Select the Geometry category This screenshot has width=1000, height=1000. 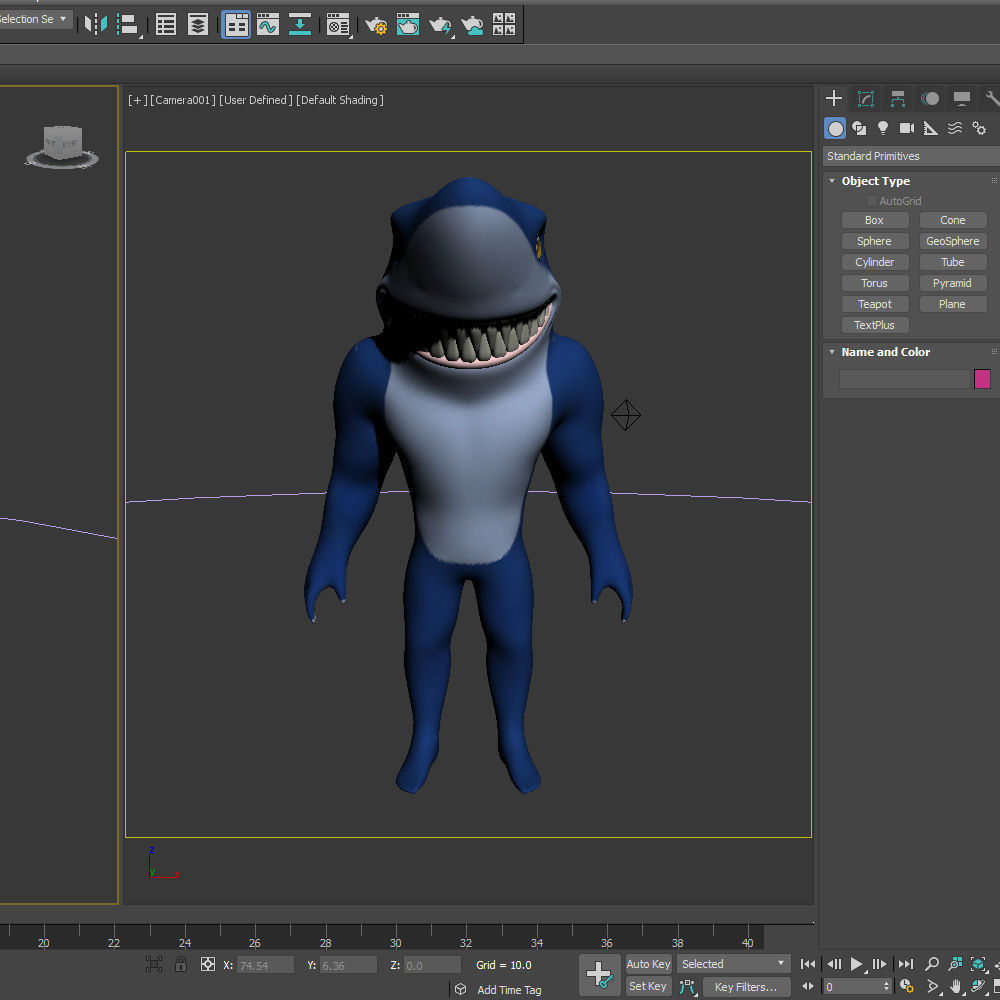835,128
